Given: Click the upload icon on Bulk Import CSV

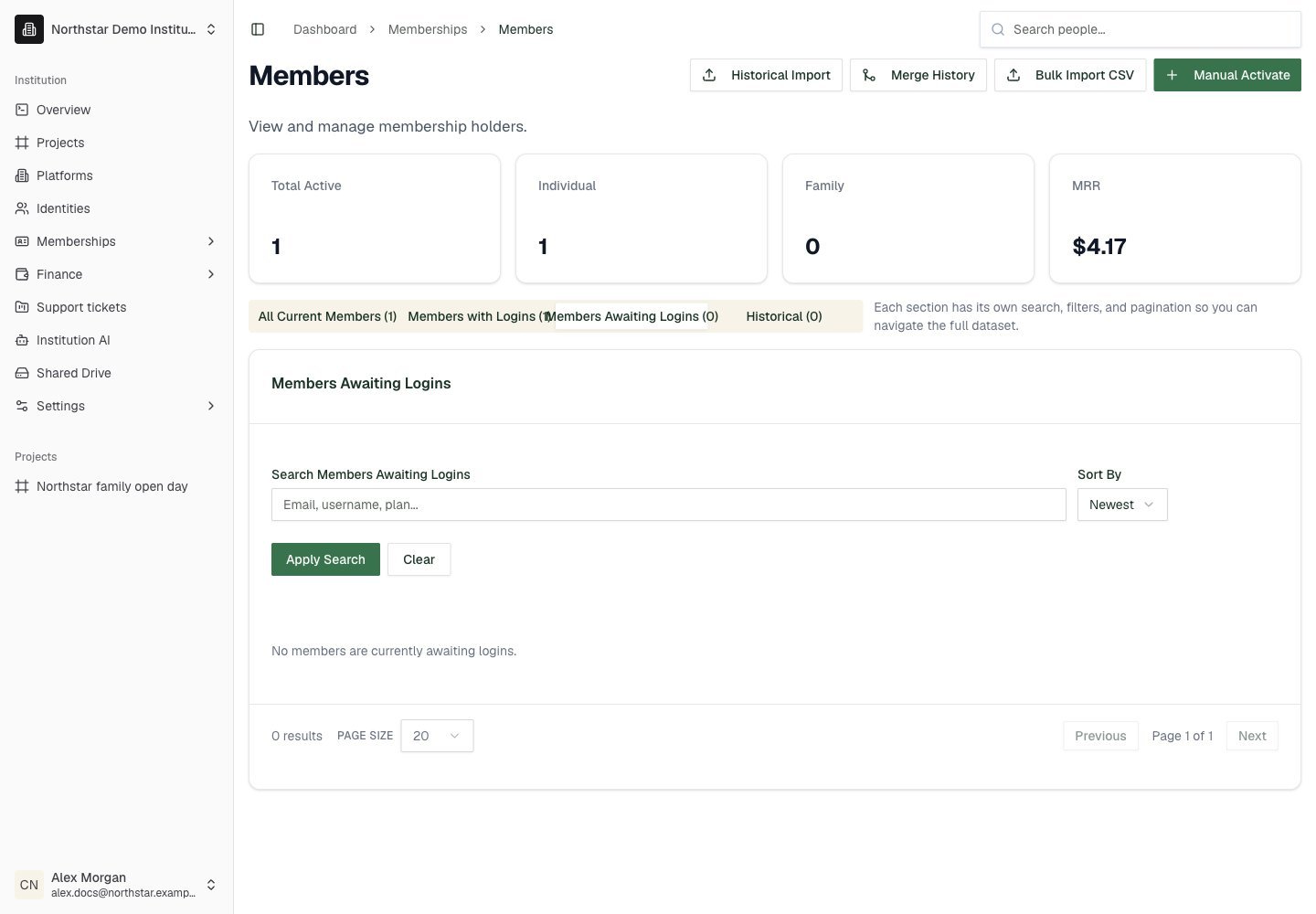Looking at the screenshot, I should point(1014,75).
